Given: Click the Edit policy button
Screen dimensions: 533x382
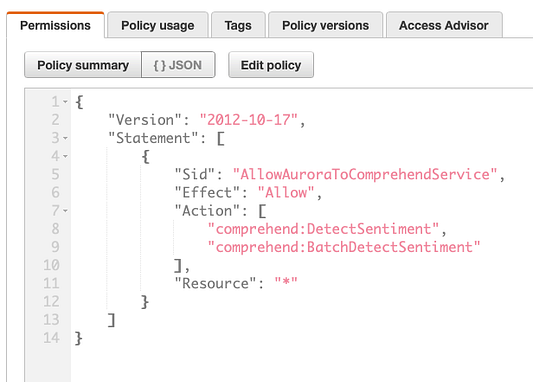Looking at the screenshot, I should [x=271, y=65].
